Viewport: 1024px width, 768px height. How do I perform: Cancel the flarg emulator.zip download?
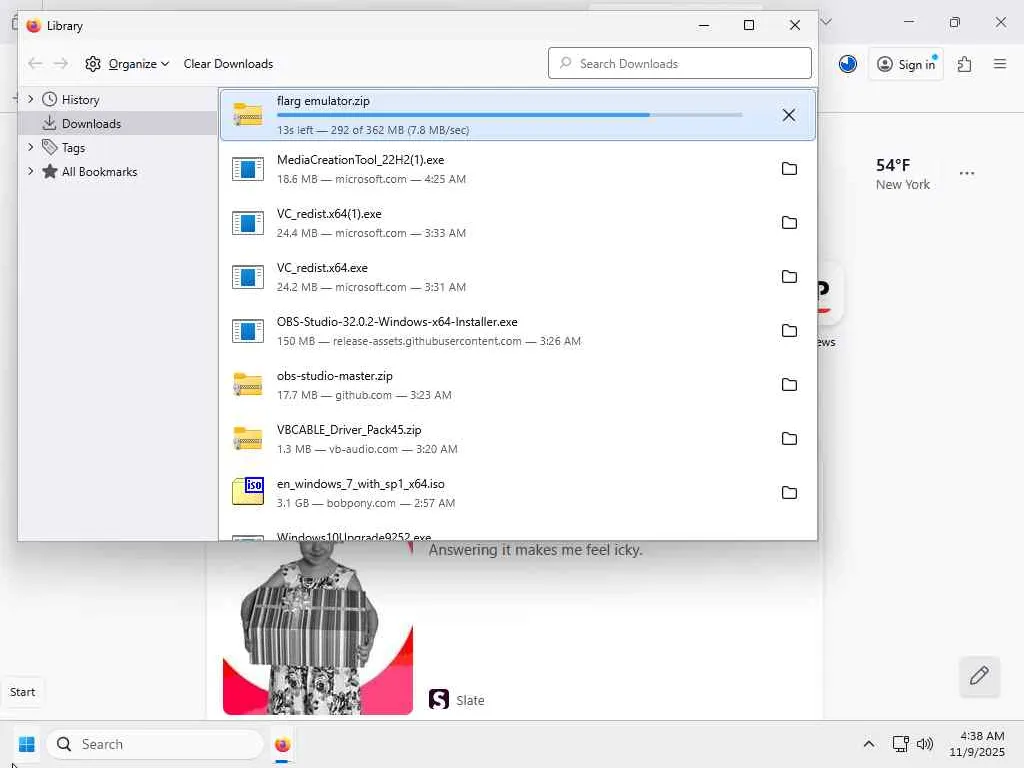(789, 115)
